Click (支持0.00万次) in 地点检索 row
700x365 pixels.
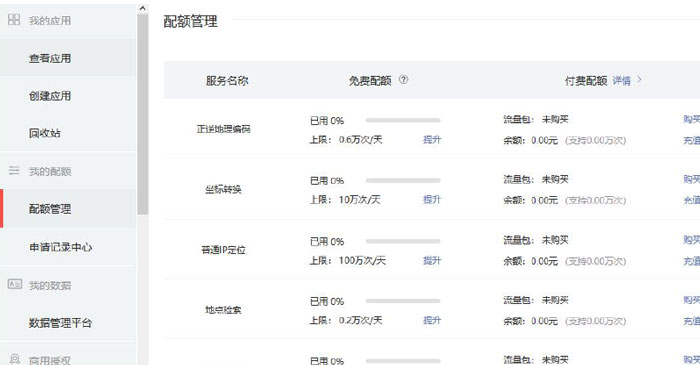pyautogui.click(x=596, y=321)
